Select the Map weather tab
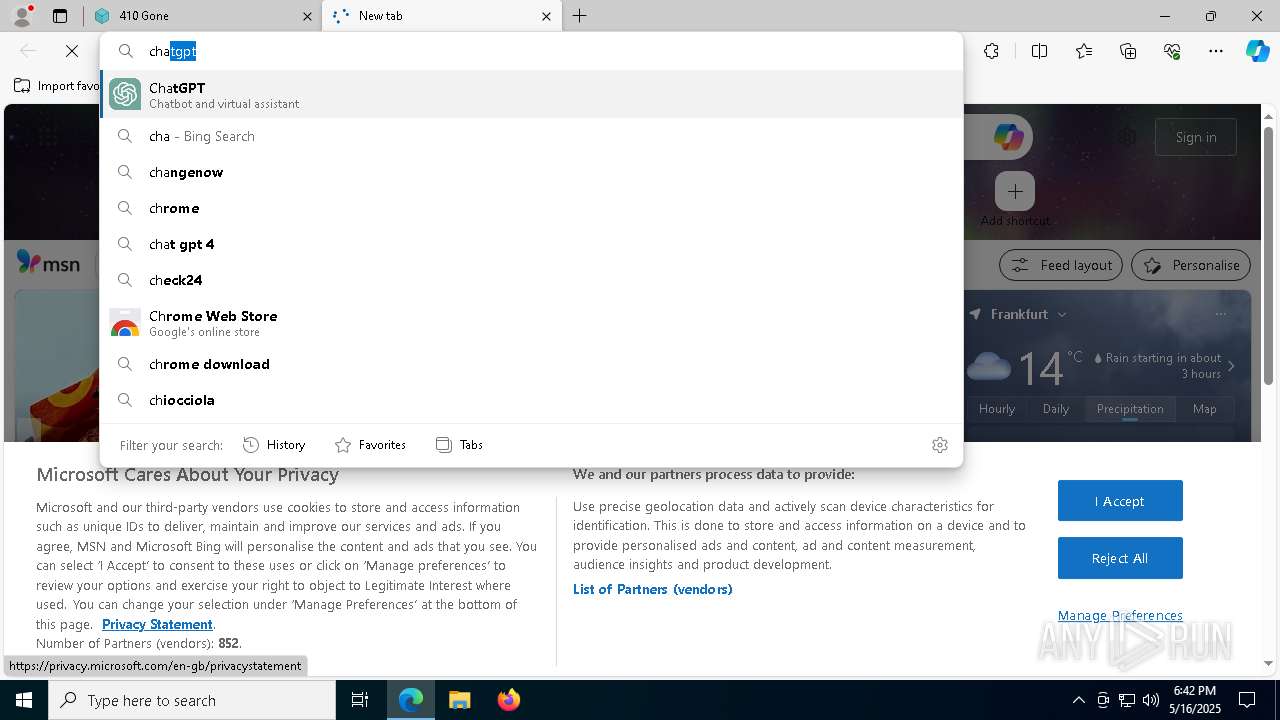The width and height of the screenshot is (1280, 720). [1205, 409]
